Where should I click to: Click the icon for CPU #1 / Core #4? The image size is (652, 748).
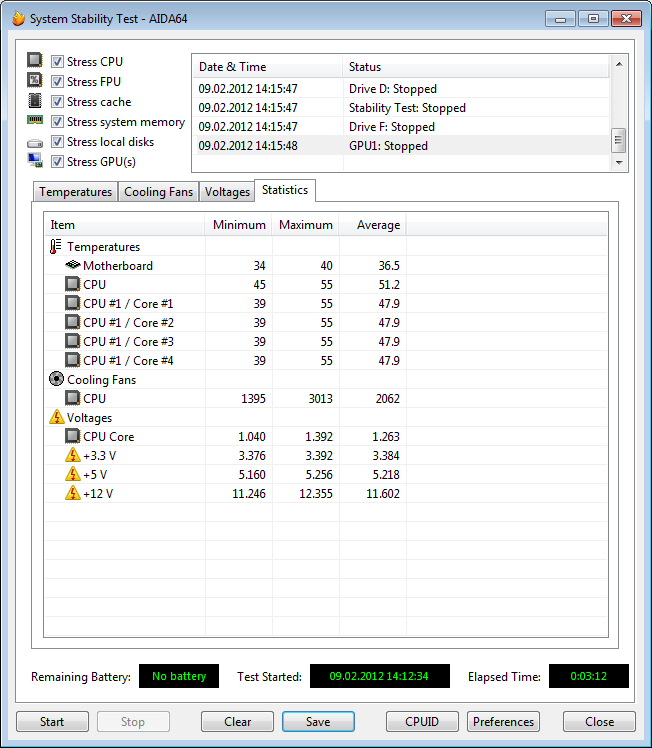[72, 361]
